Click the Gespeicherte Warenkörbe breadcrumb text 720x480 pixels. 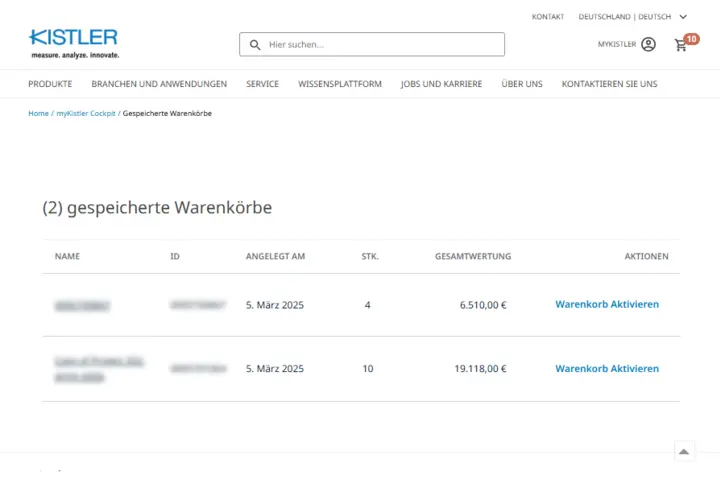[167, 113]
